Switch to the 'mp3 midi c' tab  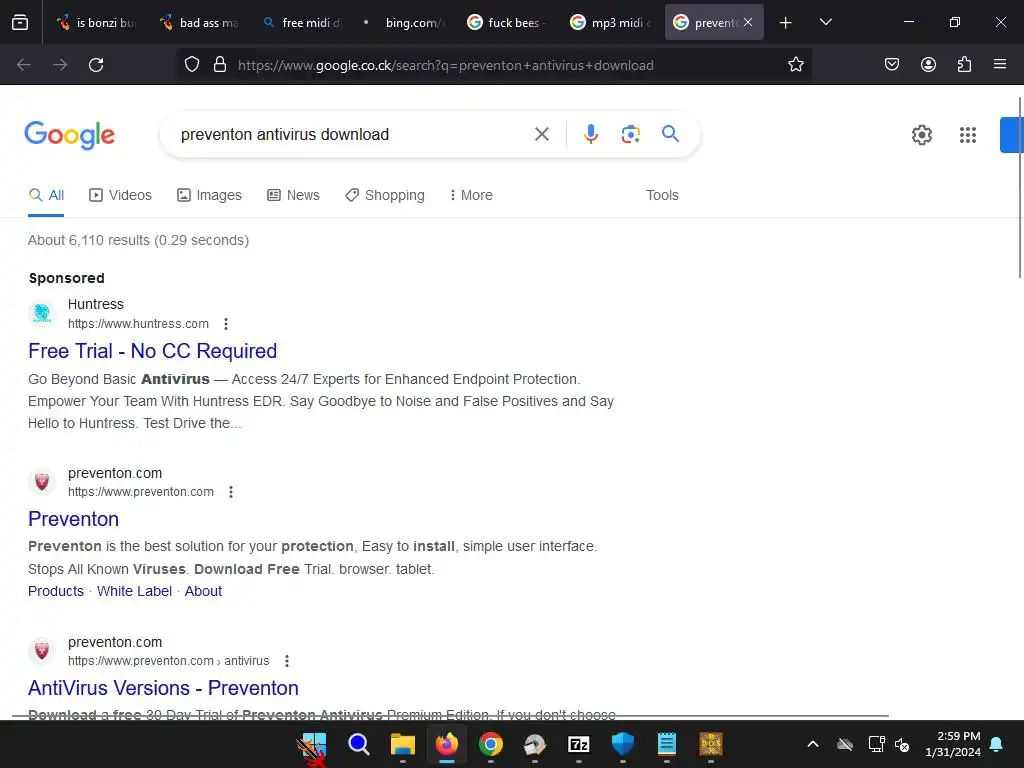[x=611, y=23]
